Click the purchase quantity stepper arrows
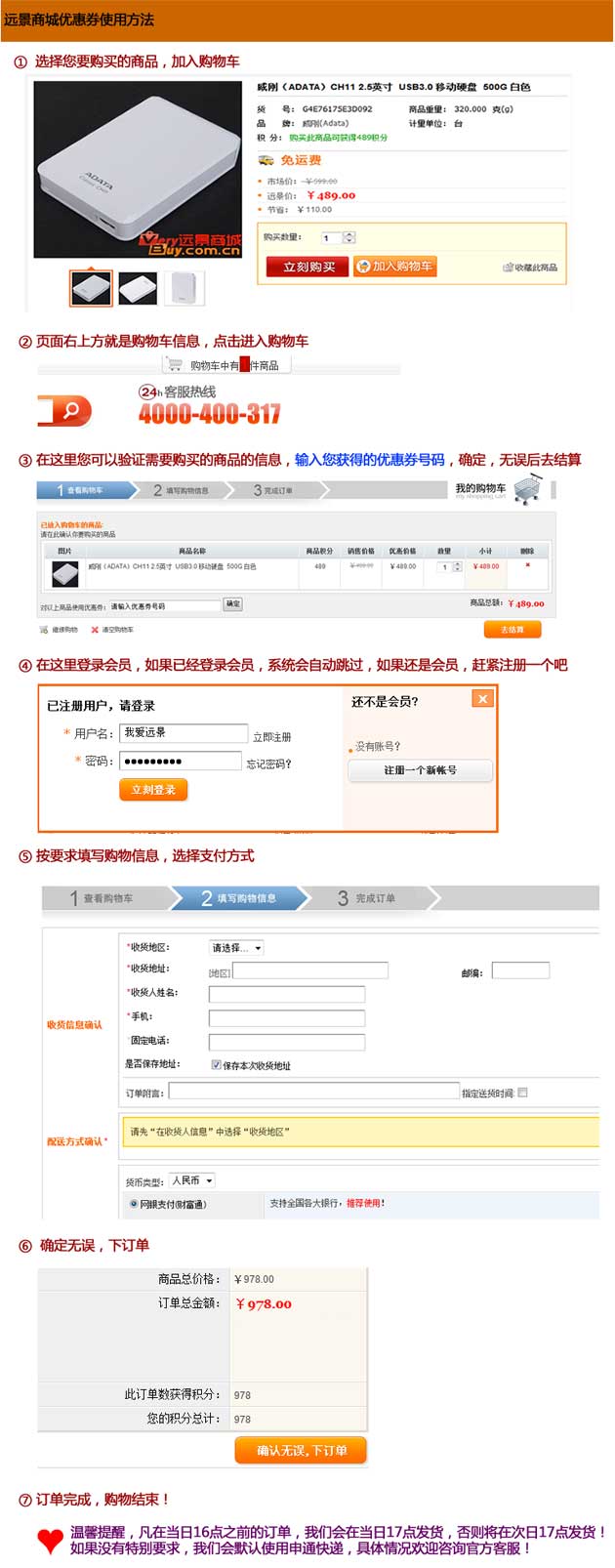Viewport: 615px width, 1568px height. (x=349, y=237)
